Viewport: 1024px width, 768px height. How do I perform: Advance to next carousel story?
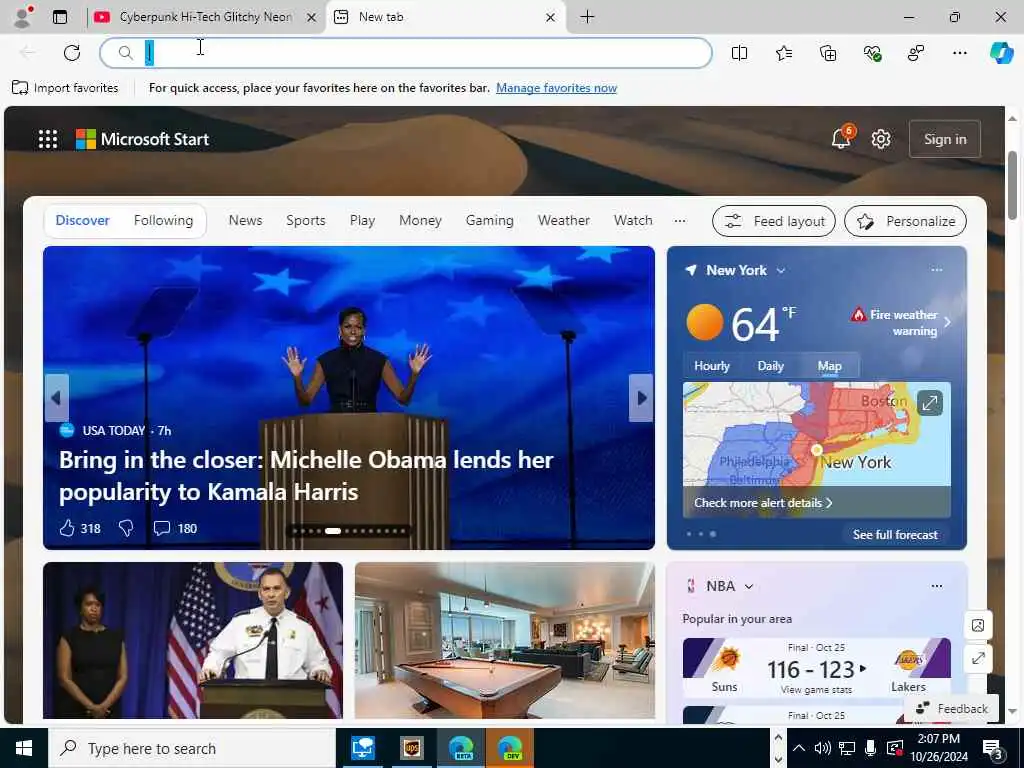(641, 398)
